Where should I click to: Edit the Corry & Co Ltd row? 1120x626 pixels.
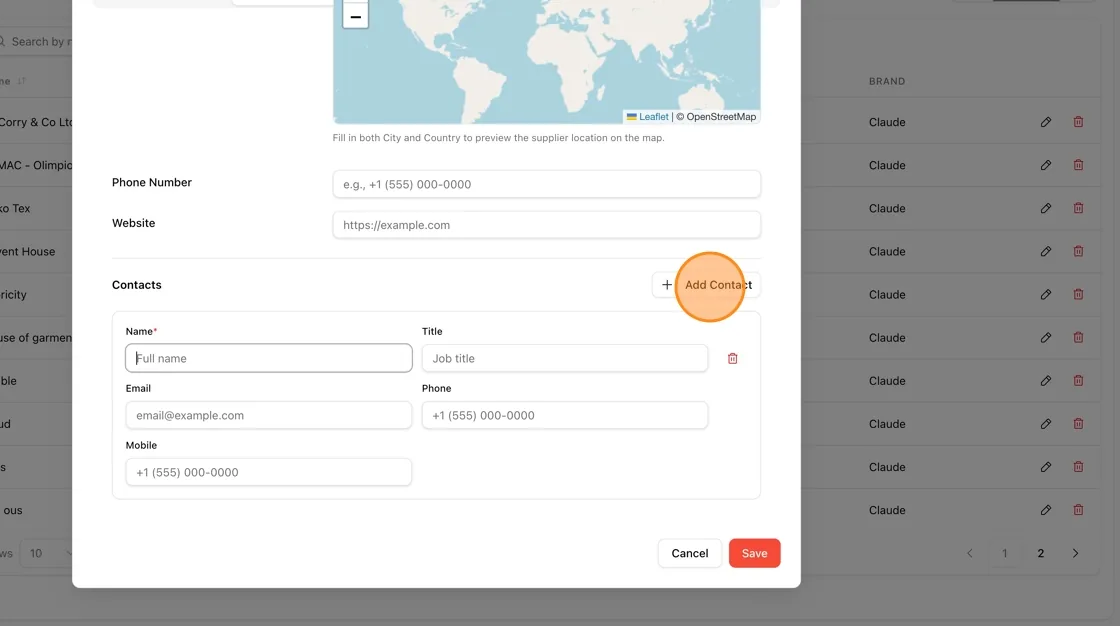pyautogui.click(x=1046, y=122)
